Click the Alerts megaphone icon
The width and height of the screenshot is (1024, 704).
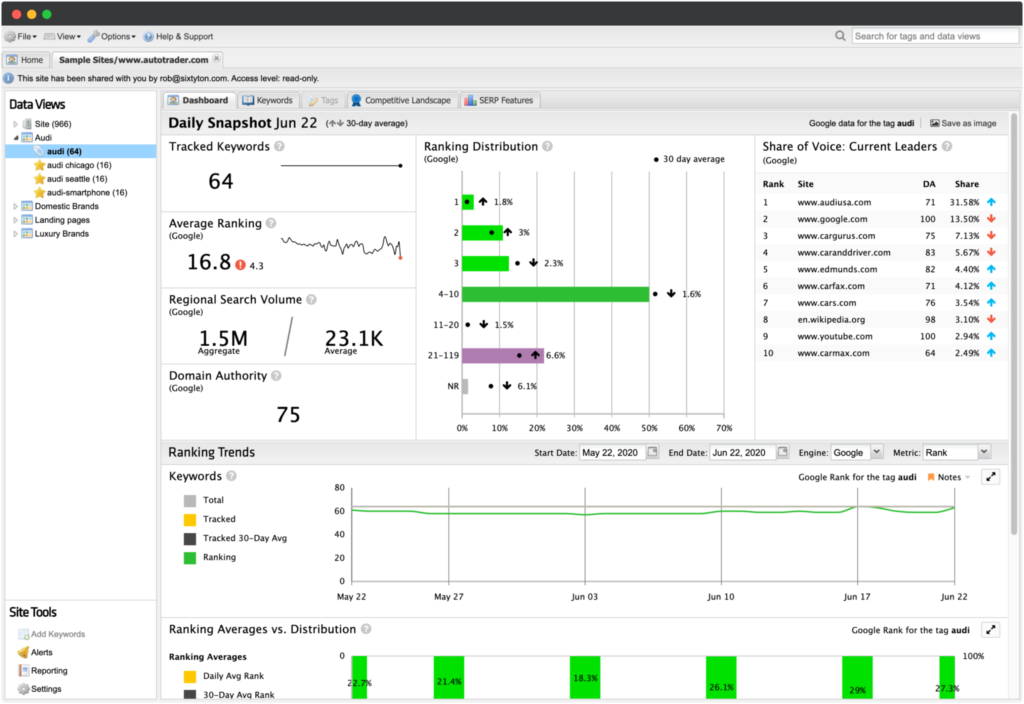(24, 652)
